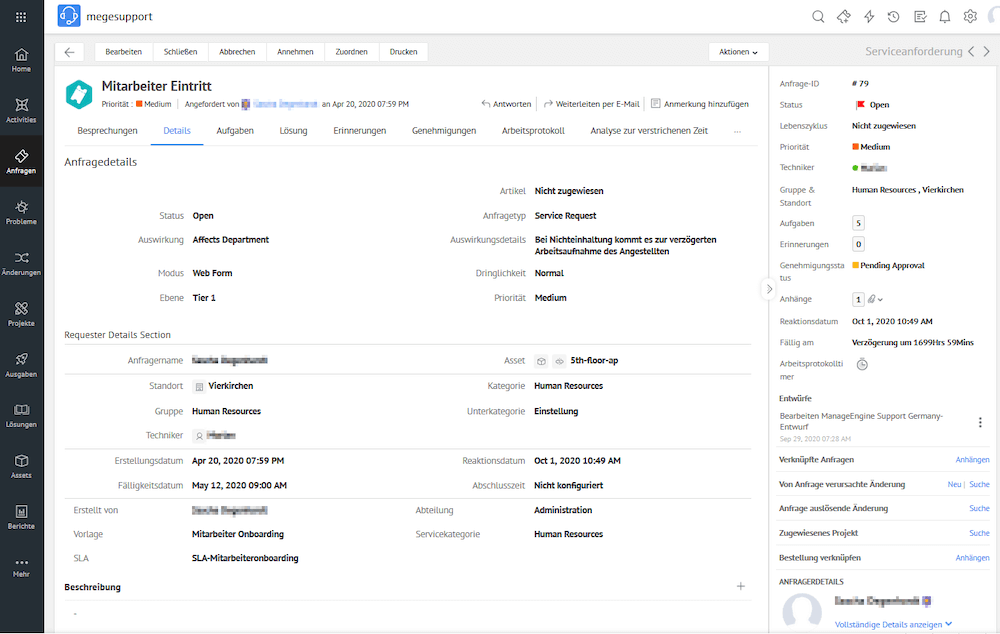Open the Genehmigungen tab
Image resolution: width=1000 pixels, height=634 pixels.
[444, 131]
